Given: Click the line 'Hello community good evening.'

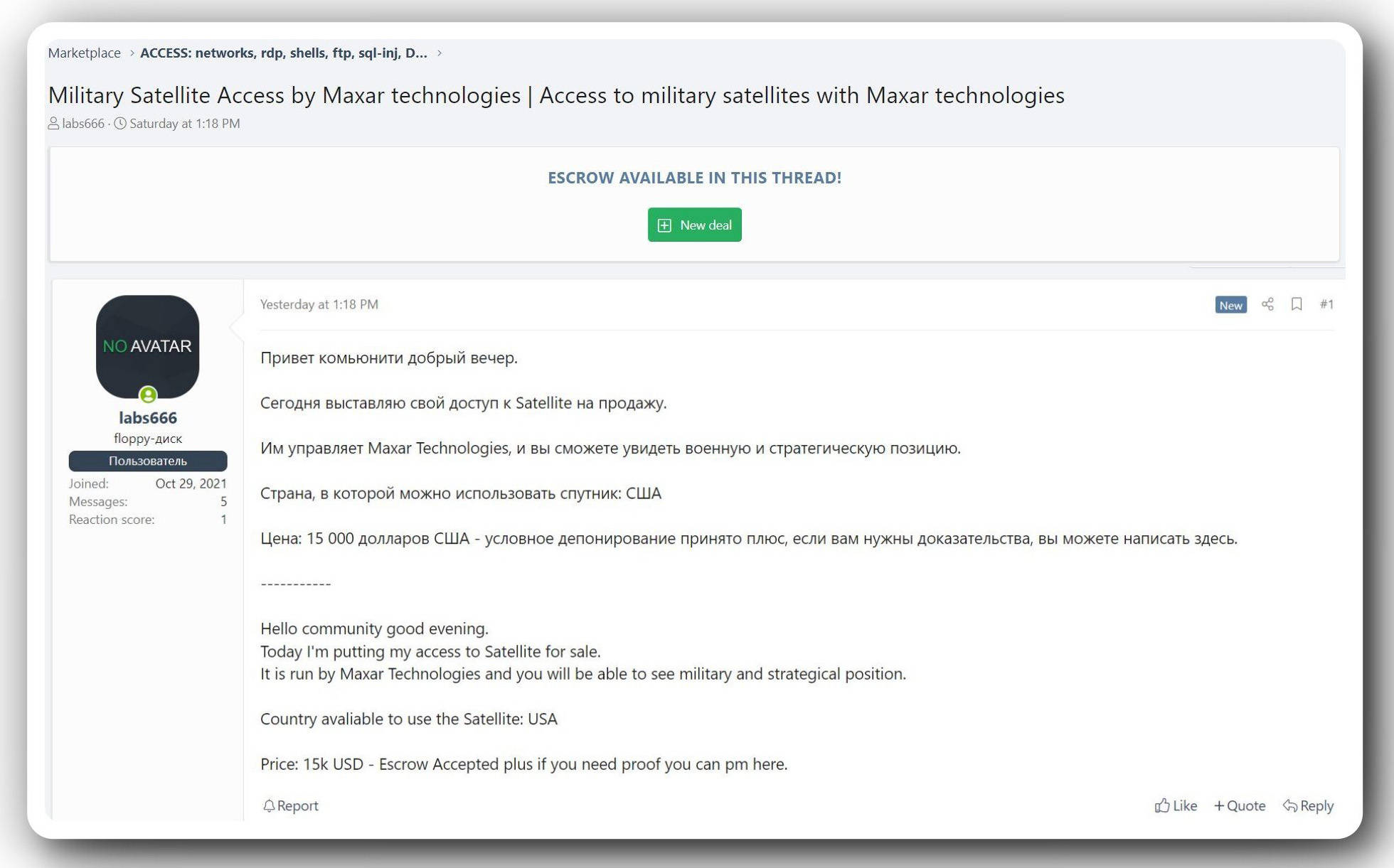Looking at the screenshot, I should 375,628.
